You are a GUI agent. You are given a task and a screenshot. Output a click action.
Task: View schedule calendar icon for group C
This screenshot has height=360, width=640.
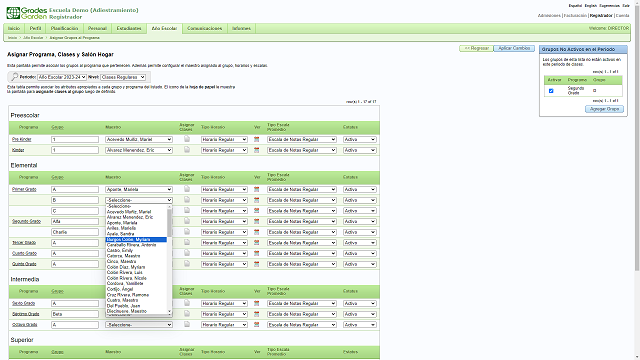point(256,211)
